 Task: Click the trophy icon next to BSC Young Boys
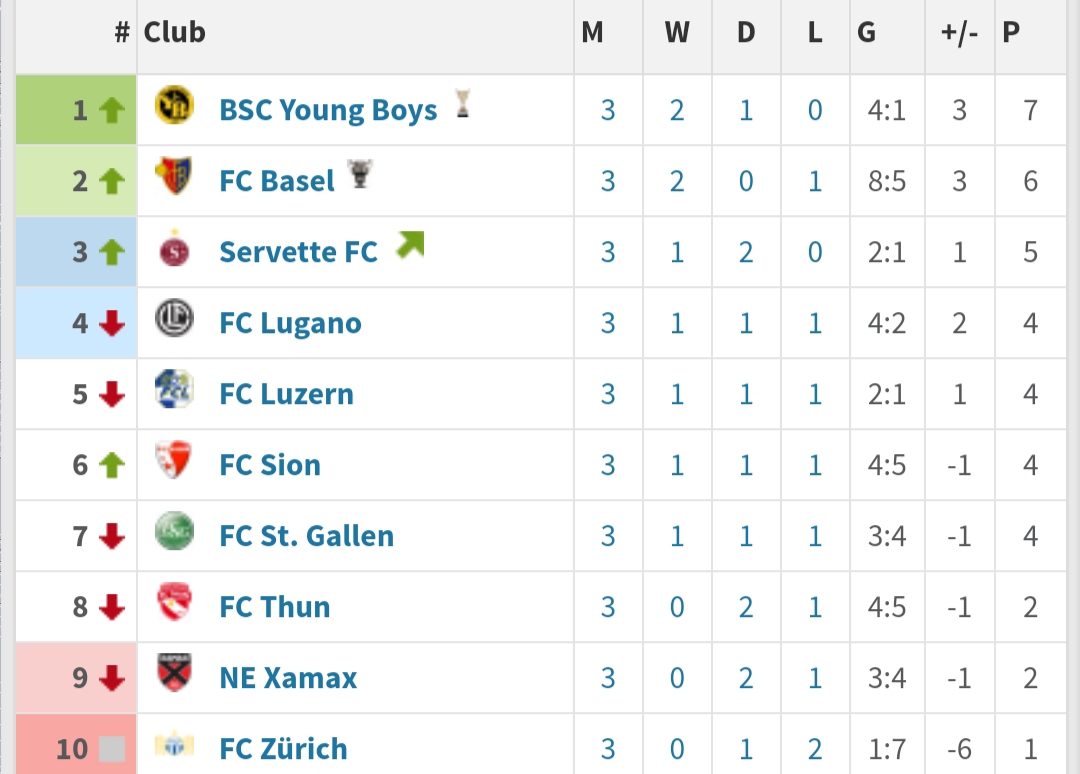point(462,103)
